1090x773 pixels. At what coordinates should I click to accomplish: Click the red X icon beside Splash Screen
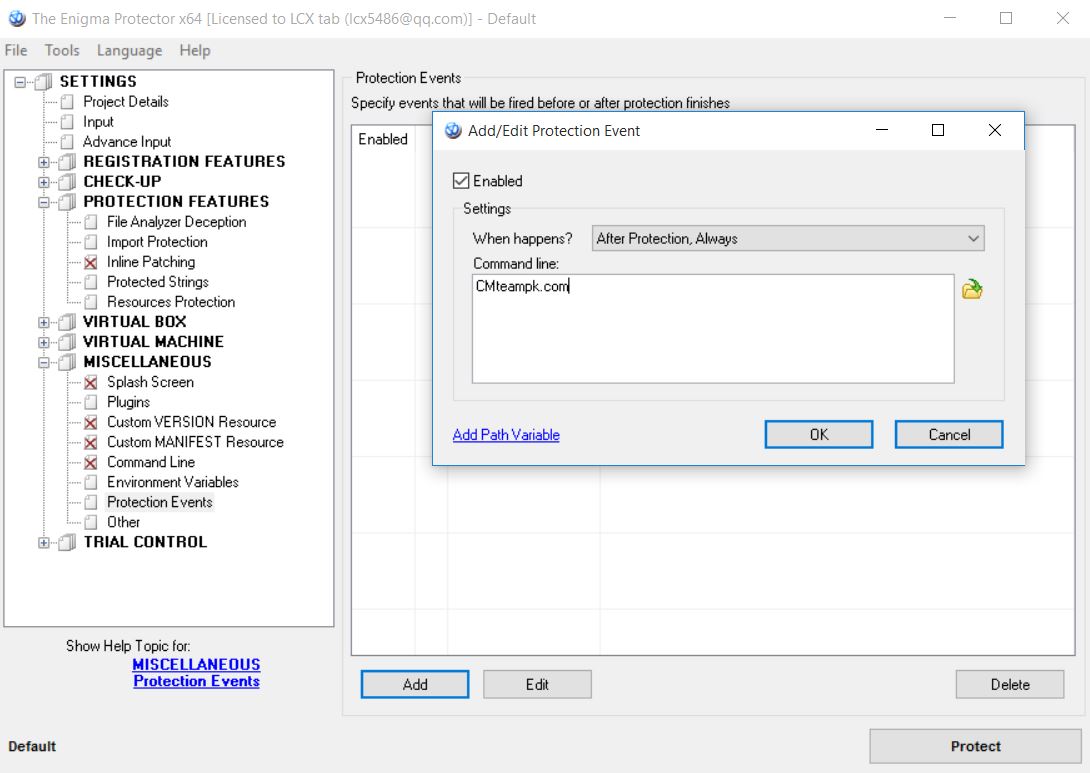pyautogui.click(x=90, y=382)
